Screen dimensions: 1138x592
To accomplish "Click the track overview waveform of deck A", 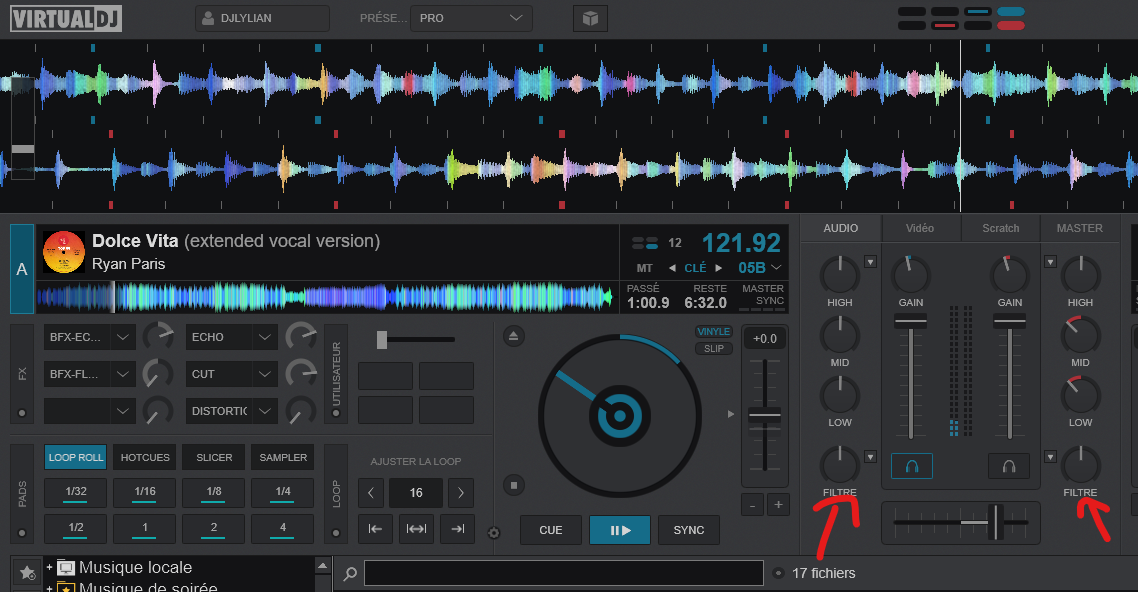I will (325, 297).
